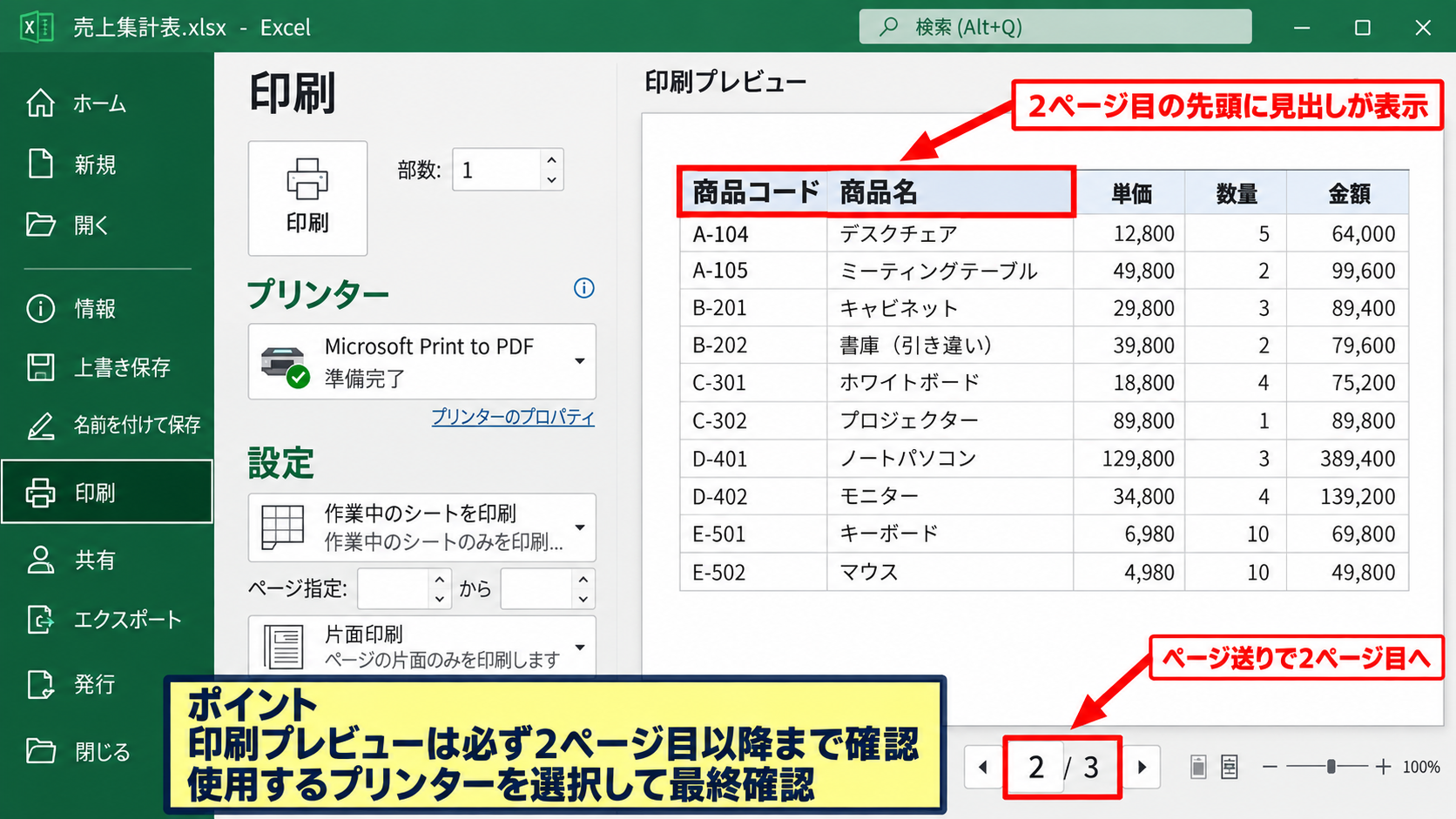Click the 数量 header in preview
1456x819 pixels.
tap(1236, 192)
